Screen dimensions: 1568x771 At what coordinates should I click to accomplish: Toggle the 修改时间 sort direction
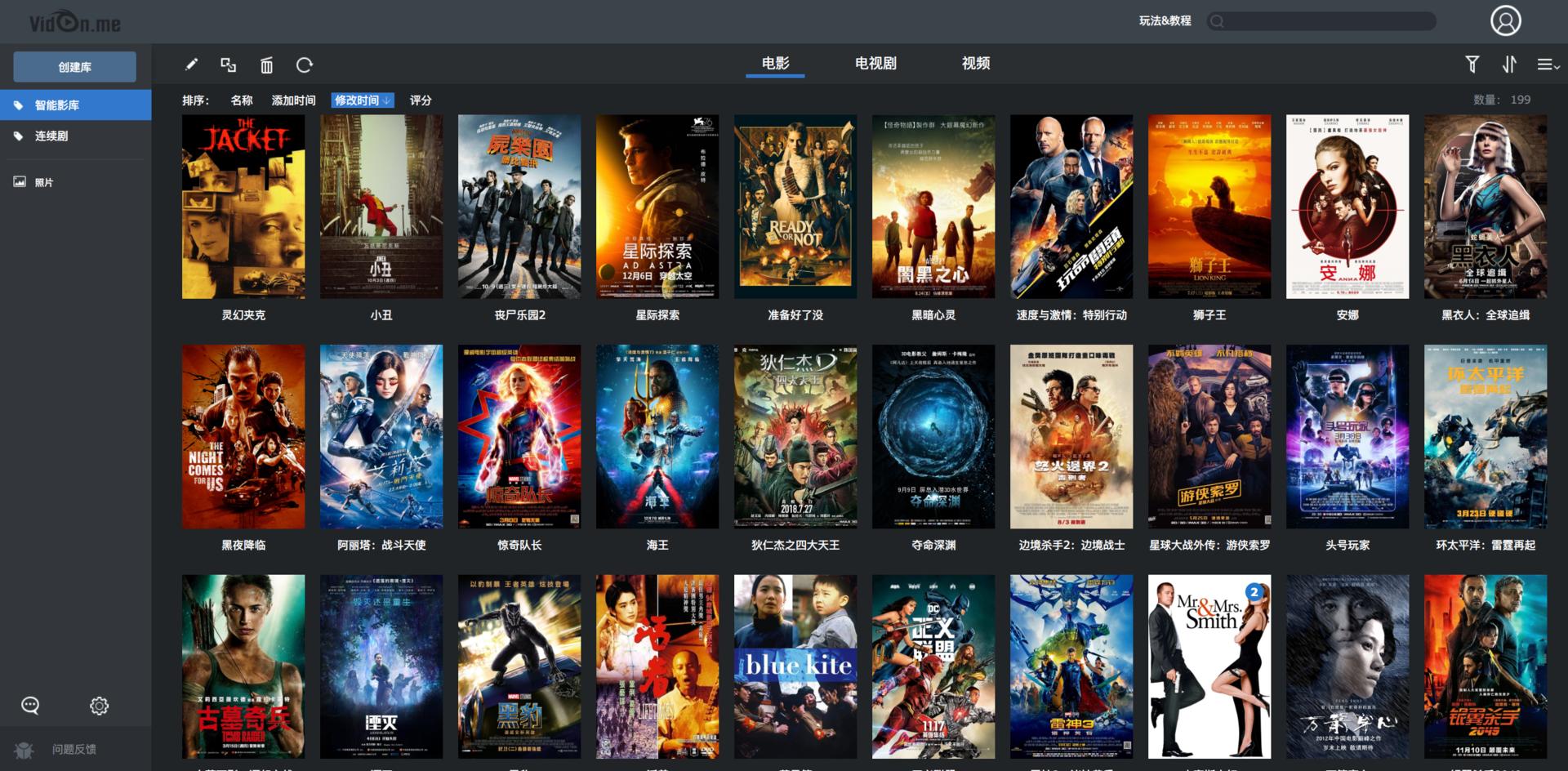pyautogui.click(x=363, y=100)
